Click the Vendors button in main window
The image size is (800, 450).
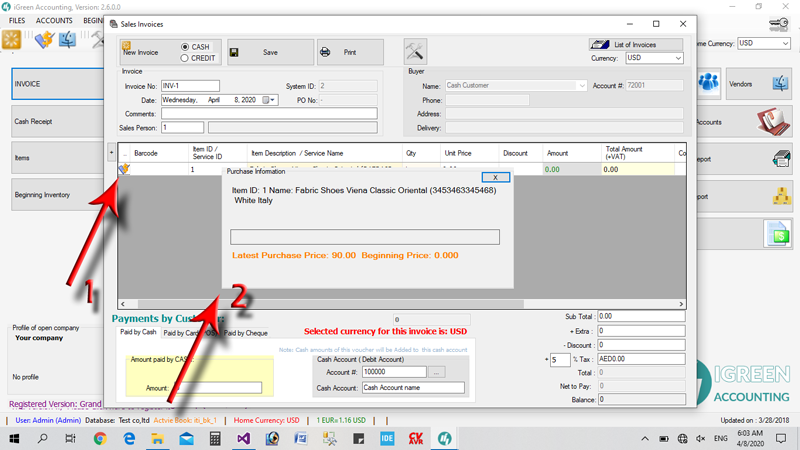coord(759,84)
